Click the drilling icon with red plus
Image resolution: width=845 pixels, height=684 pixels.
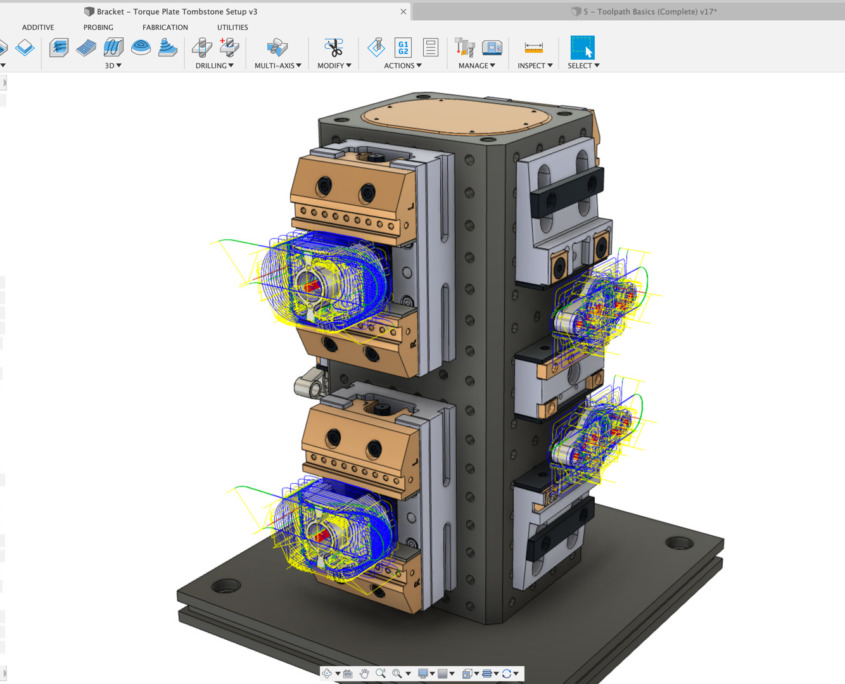[228, 47]
